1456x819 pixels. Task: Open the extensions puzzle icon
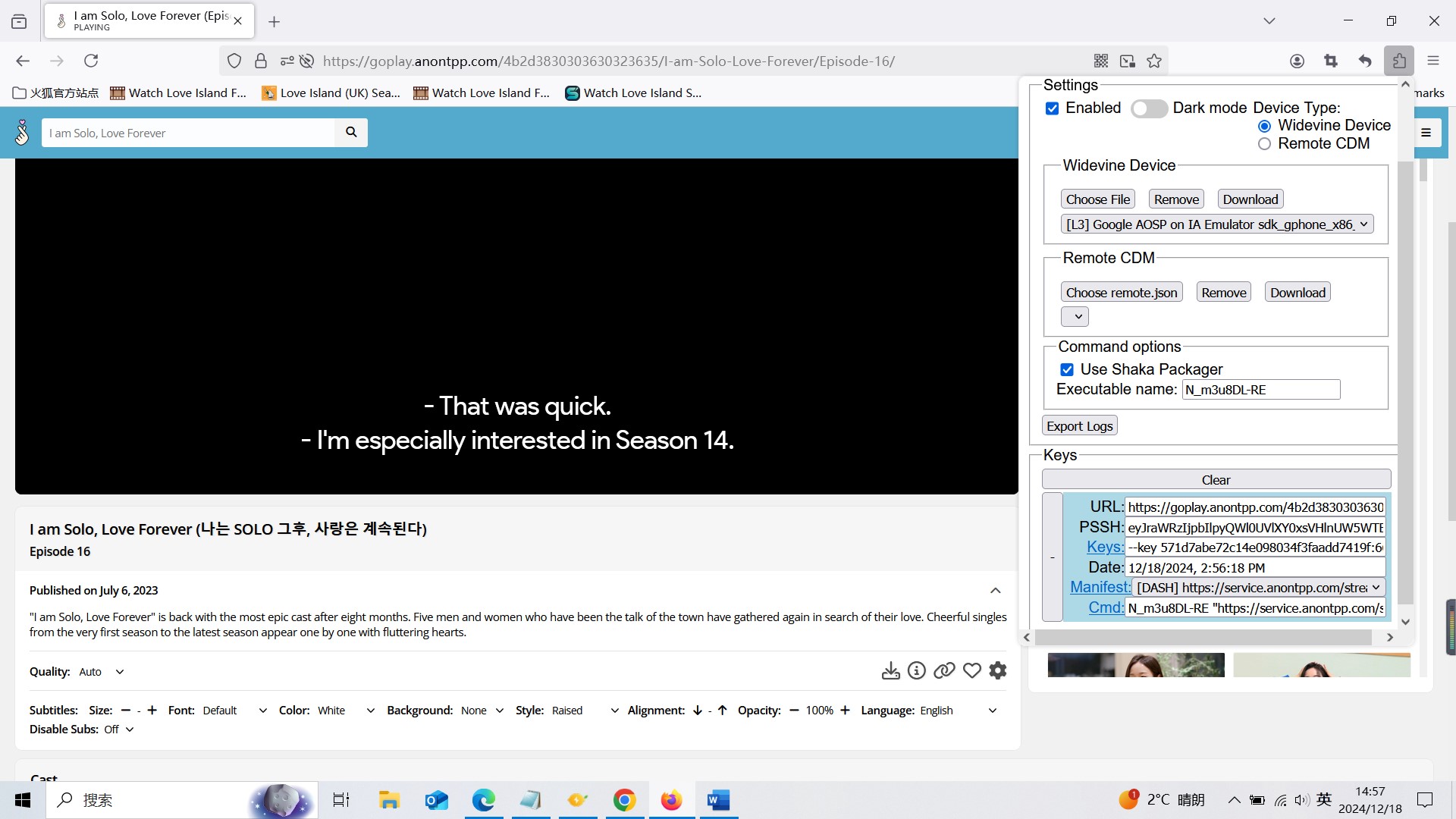tap(1398, 61)
